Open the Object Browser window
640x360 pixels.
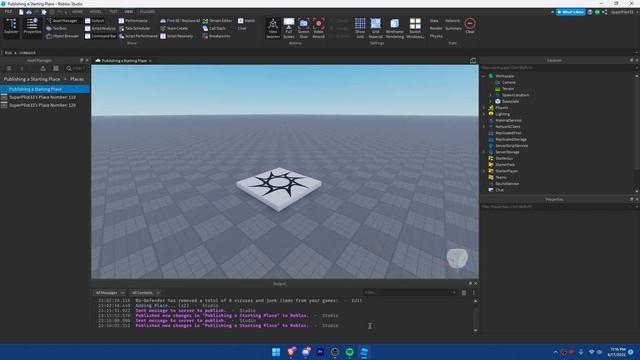62,36
